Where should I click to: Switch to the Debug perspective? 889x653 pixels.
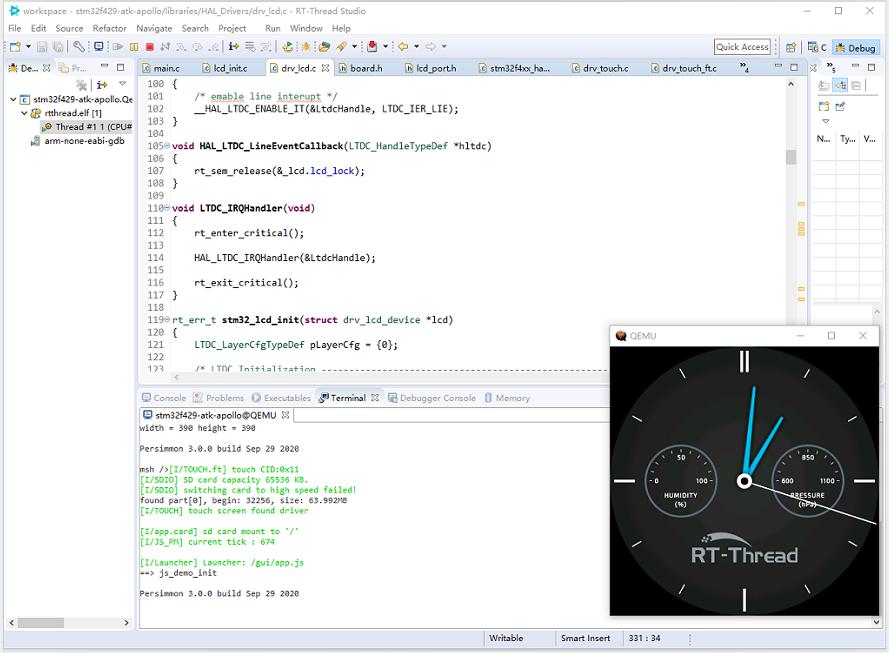(x=856, y=48)
